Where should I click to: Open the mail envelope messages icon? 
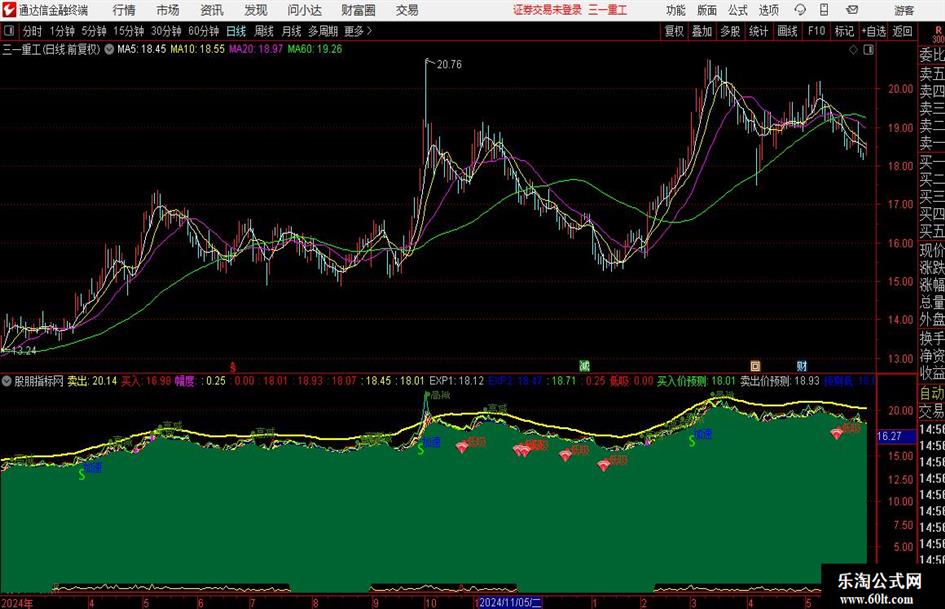coord(852,10)
